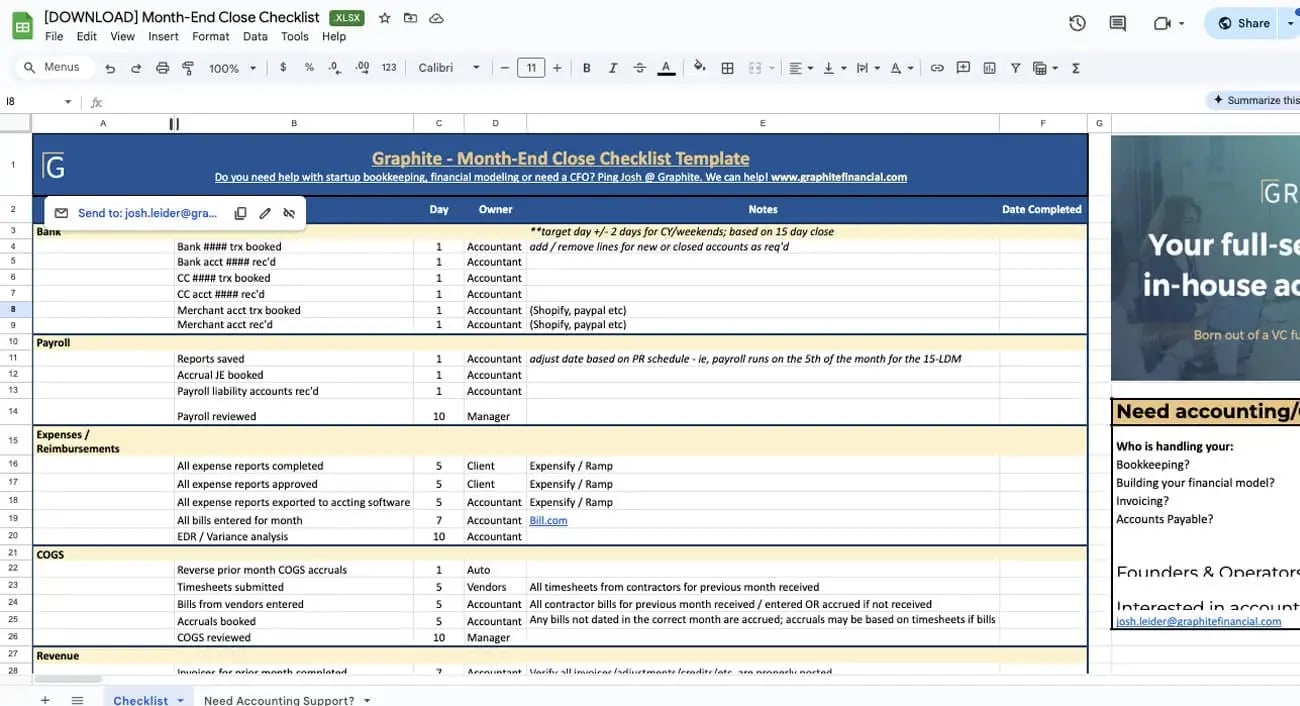Open the fill color picker
1300x706 pixels.
click(699, 68)
